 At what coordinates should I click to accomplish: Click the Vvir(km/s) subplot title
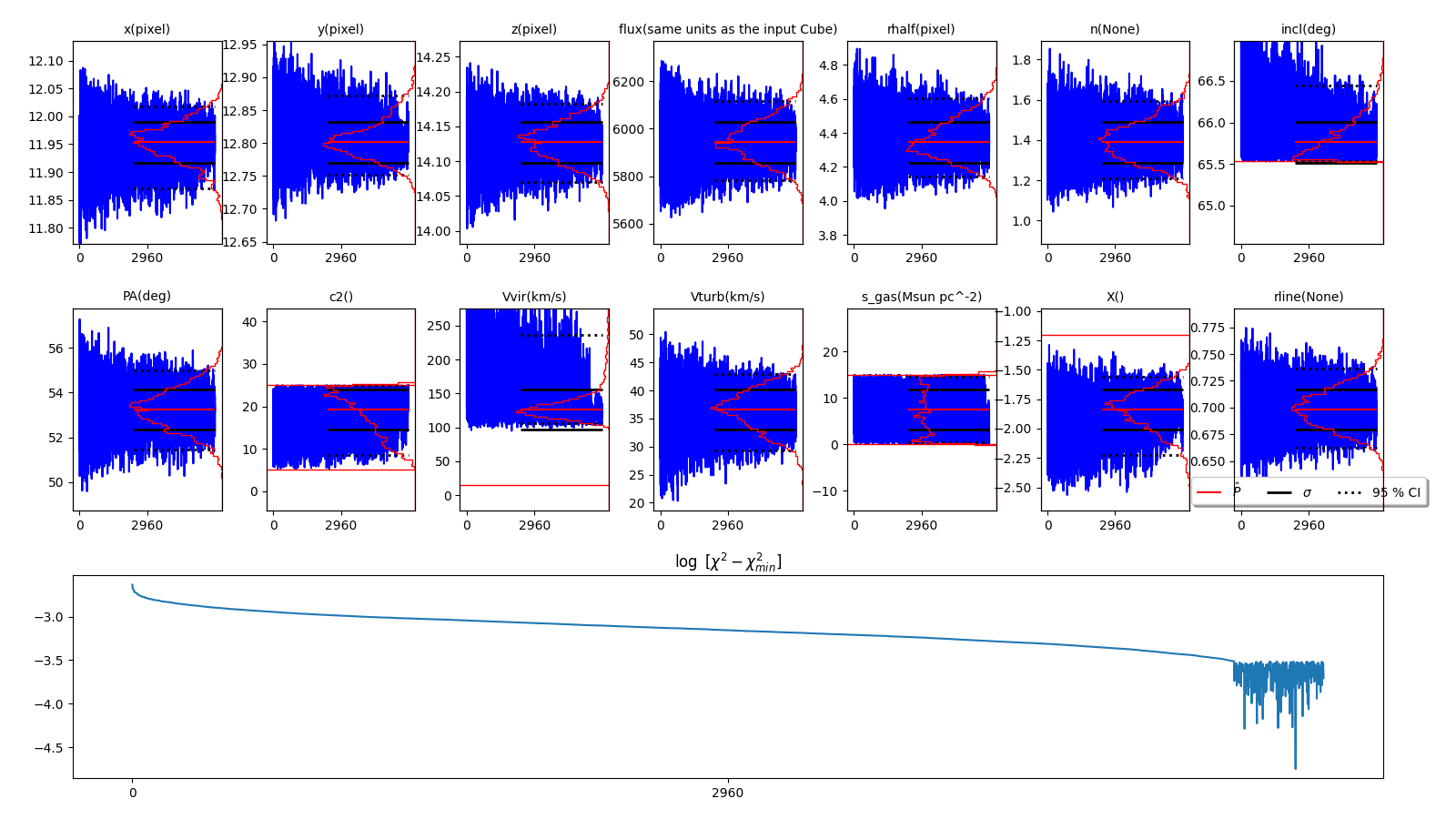pos(533,297)
